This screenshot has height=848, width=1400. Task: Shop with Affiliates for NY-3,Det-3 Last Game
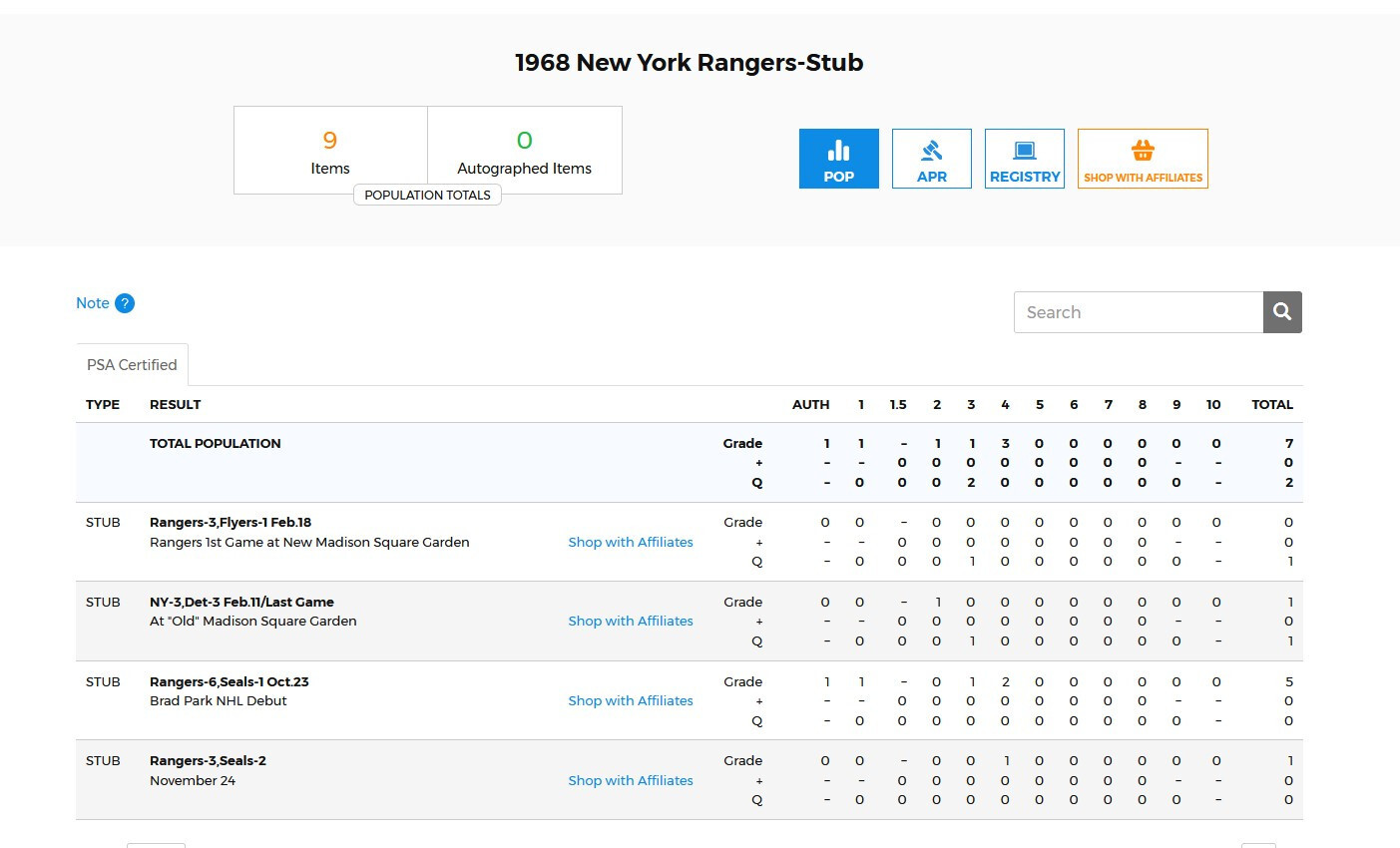630,621
